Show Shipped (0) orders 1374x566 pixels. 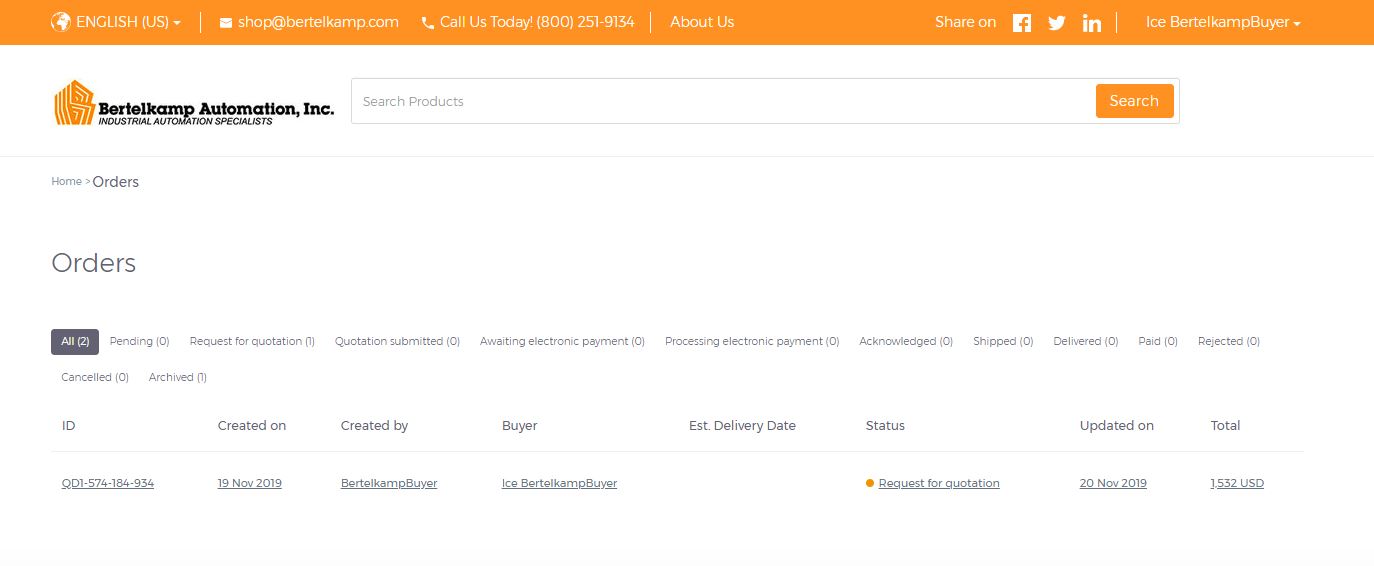pos(1003,341)
